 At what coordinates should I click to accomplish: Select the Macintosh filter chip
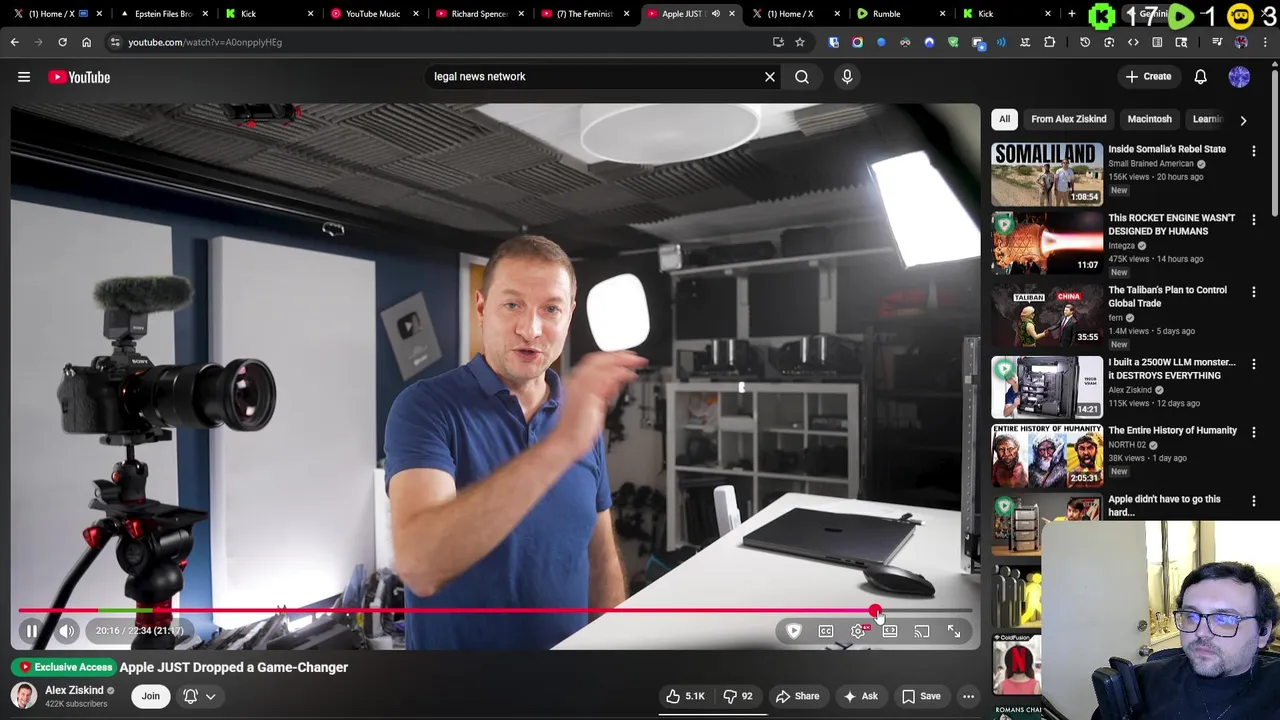[1149, 119]
